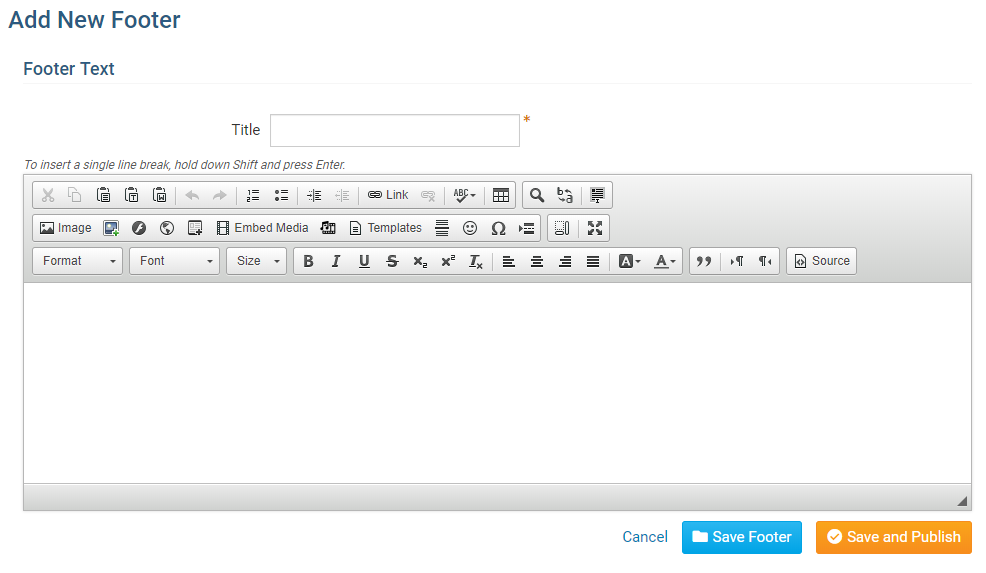Viewport: 986px width, 573px height.
Task: Increase indent of the text
Action: pos(314,195)
